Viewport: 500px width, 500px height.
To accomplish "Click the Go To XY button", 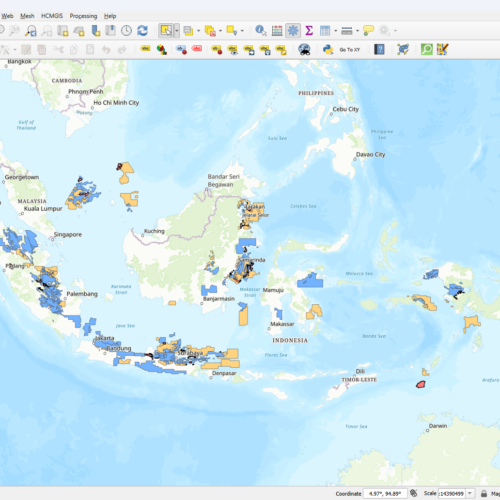I will (x=350, y=50).
